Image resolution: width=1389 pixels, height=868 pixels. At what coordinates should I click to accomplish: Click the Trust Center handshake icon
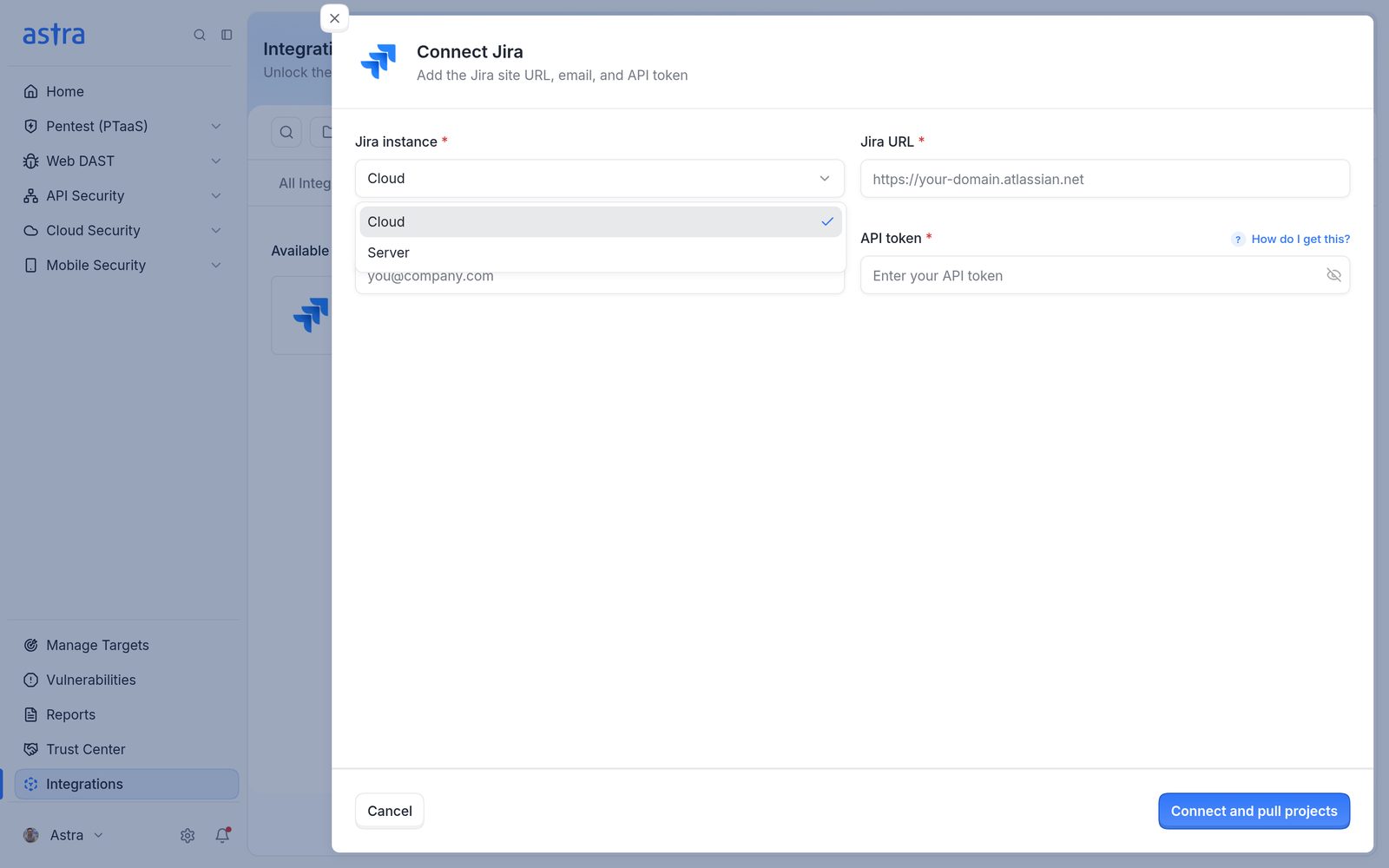[x=31, y=749]
